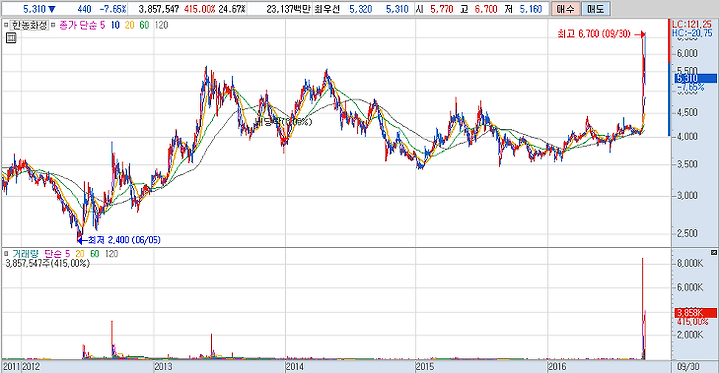Click the change amount 440 in header
This screenshot has height=373, width=720.
click(85, 9)
